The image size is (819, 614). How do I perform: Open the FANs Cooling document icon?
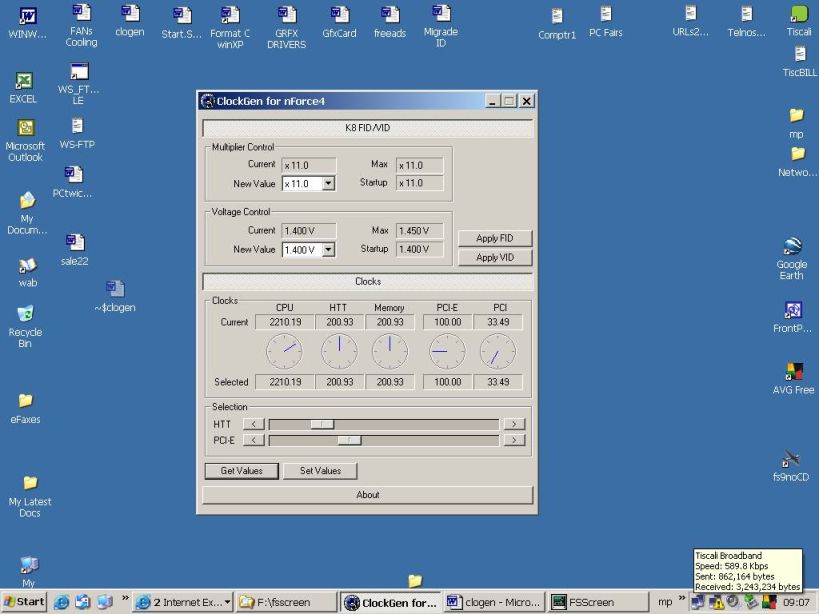click(81, 14)
